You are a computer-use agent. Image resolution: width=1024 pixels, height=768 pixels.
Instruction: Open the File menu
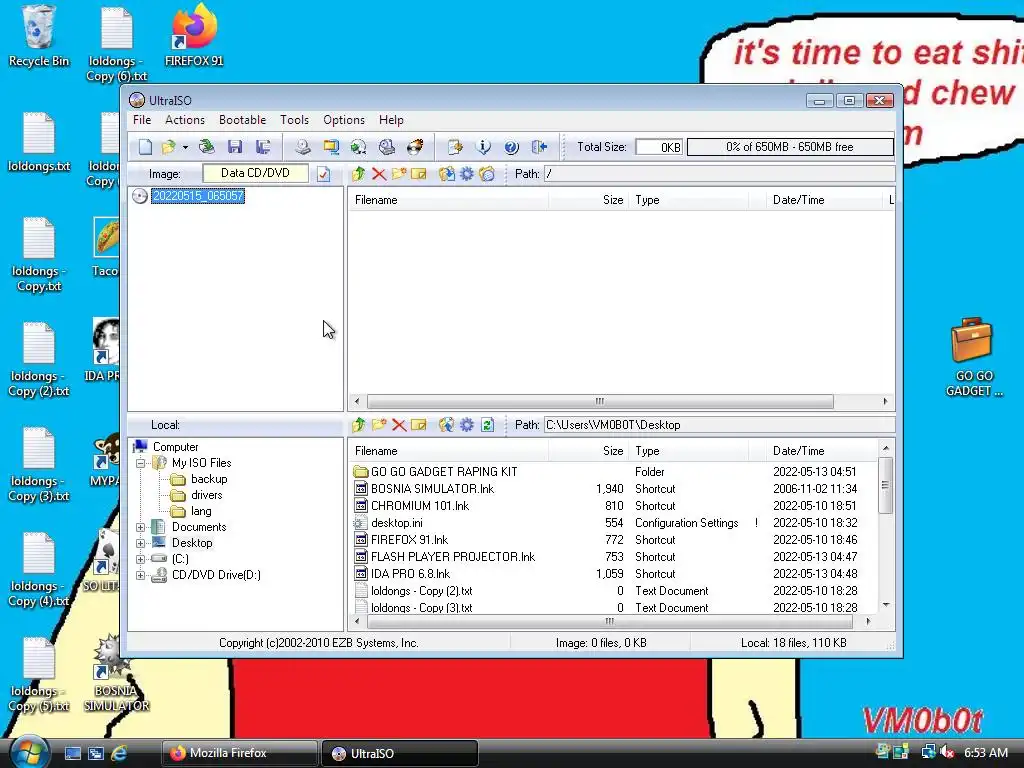click(142, 120)
